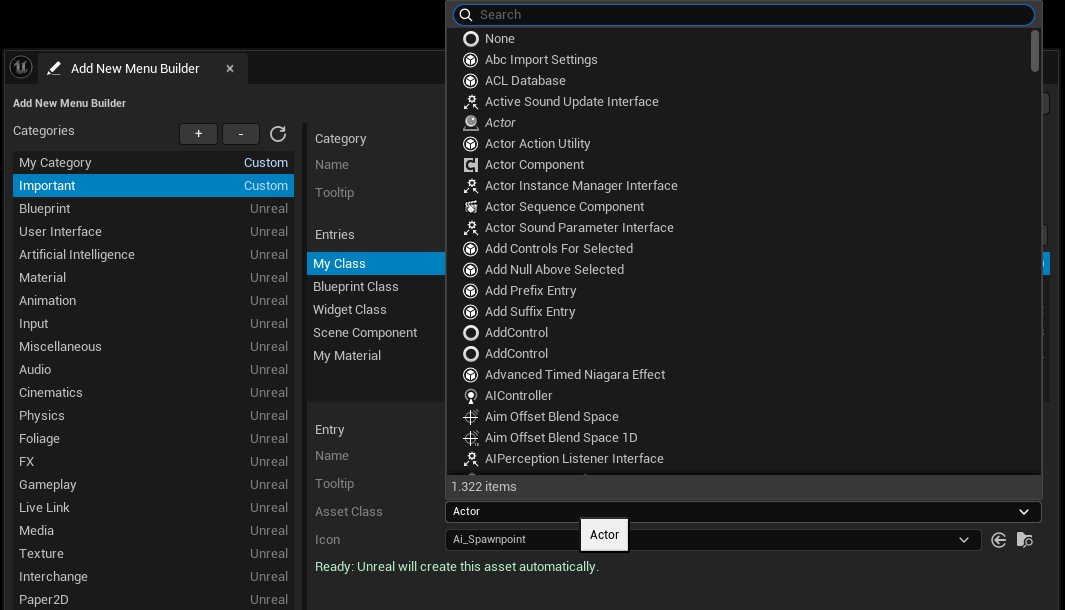
Task: Select My Class entry
Action: [376, 264]
